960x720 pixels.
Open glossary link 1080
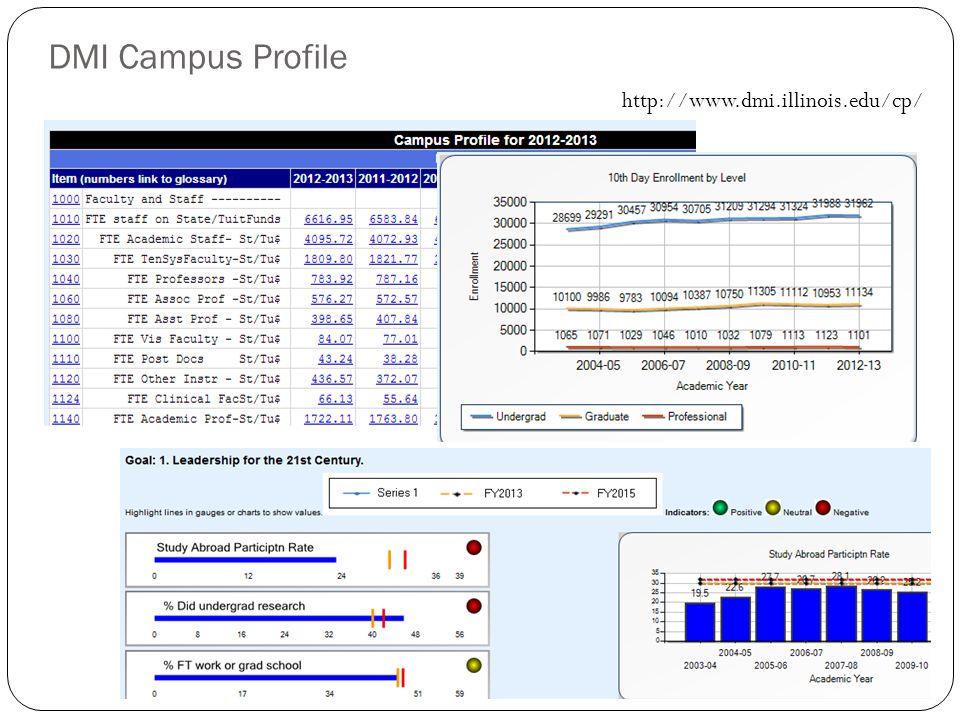pyautogui.click(x=66, y=320)
